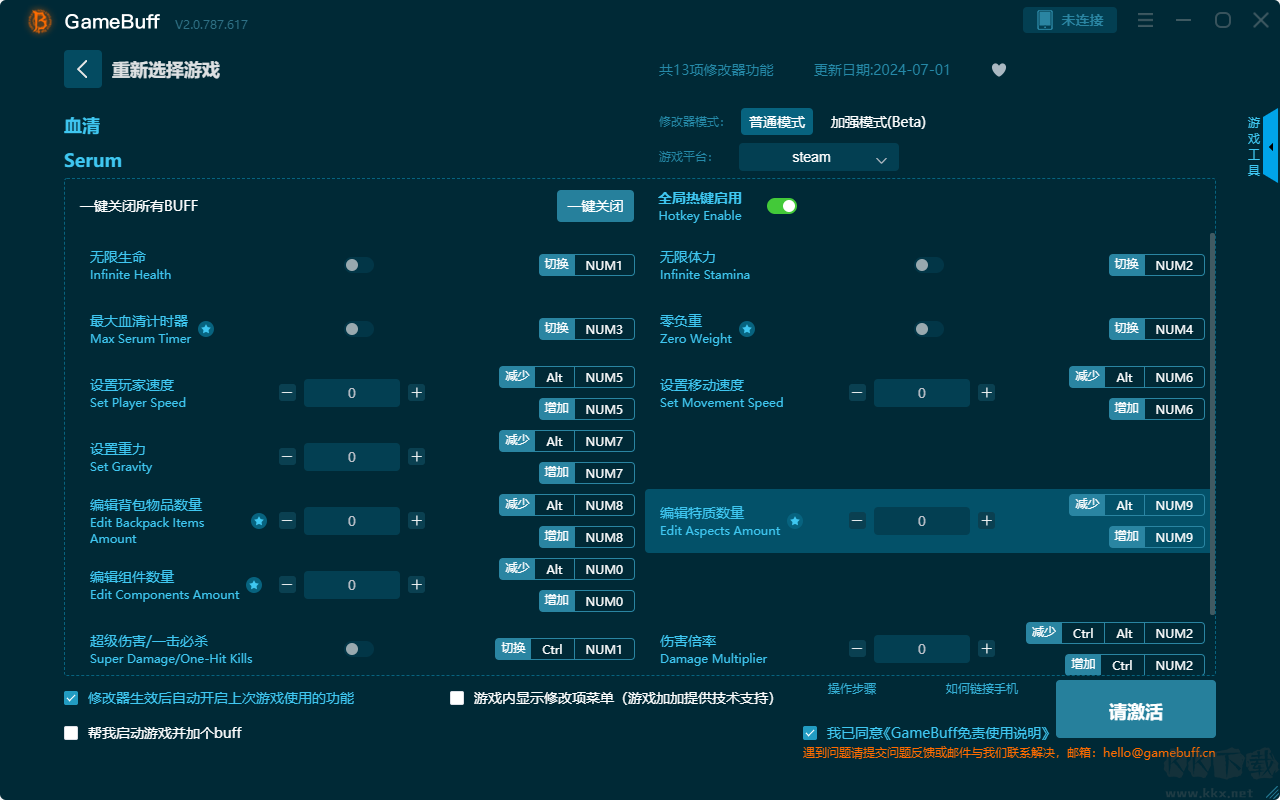Image resolution: width=1280 pixels, height=800 pixels.
Task: Click the 重新选择游戏 label
Action: [166, 70]
